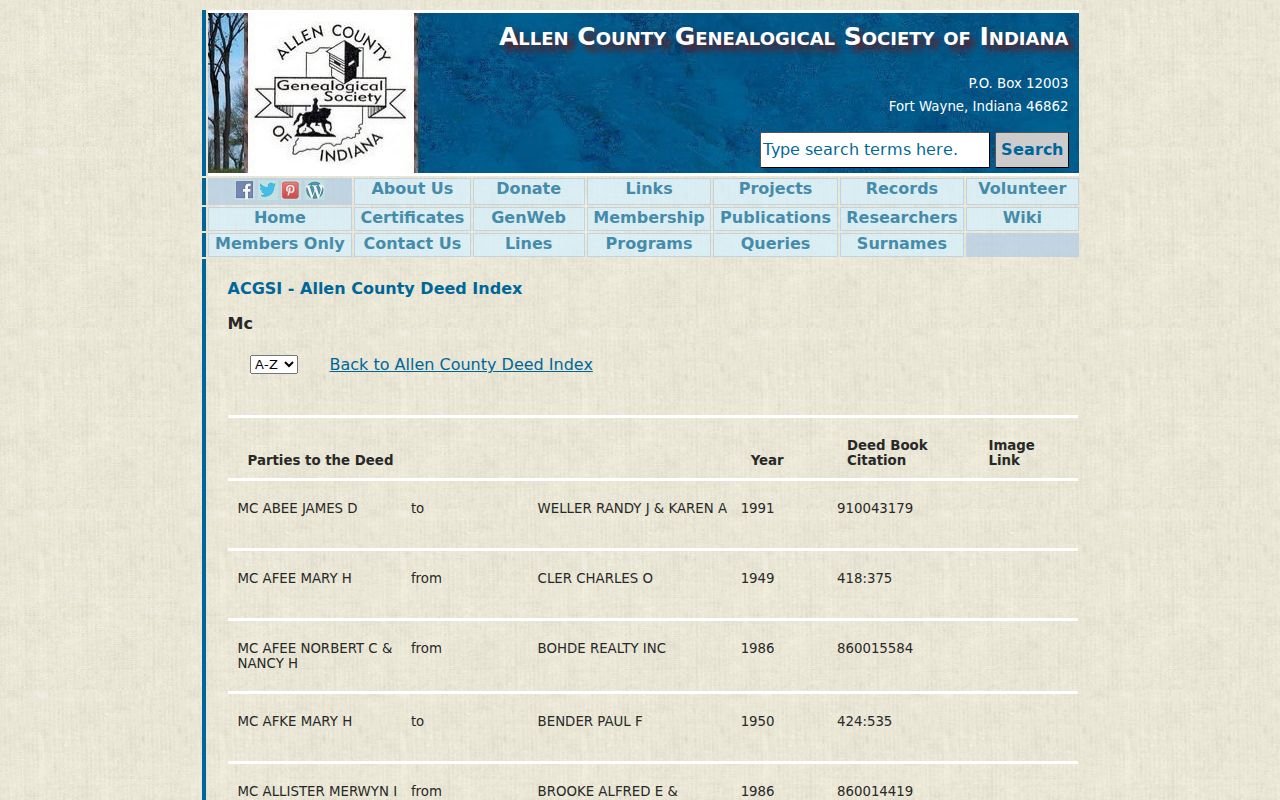This screenshot has height=800, width=1280.
Task: Go to the Home page
Action: pyautogui.click(x=280, y=218)
